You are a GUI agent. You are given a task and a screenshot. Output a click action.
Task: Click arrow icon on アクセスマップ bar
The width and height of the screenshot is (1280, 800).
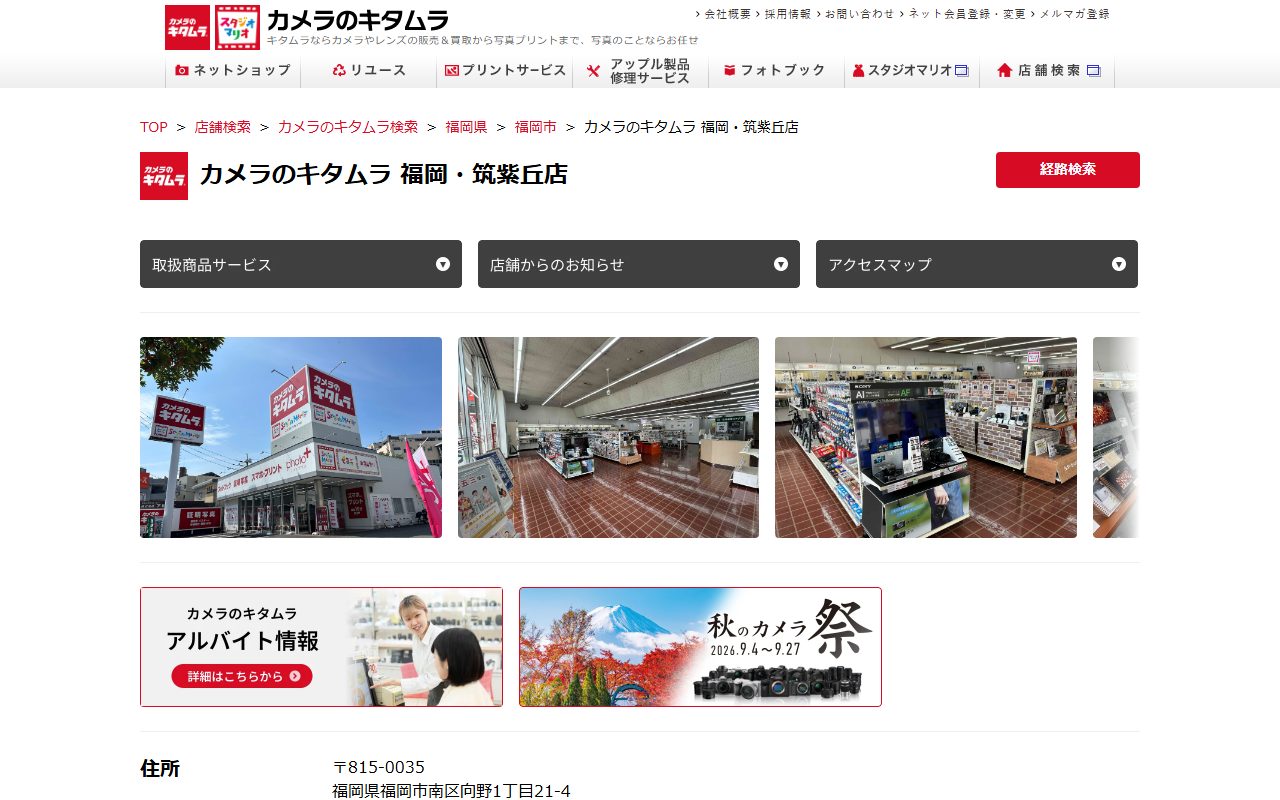tap(1119, 264)
